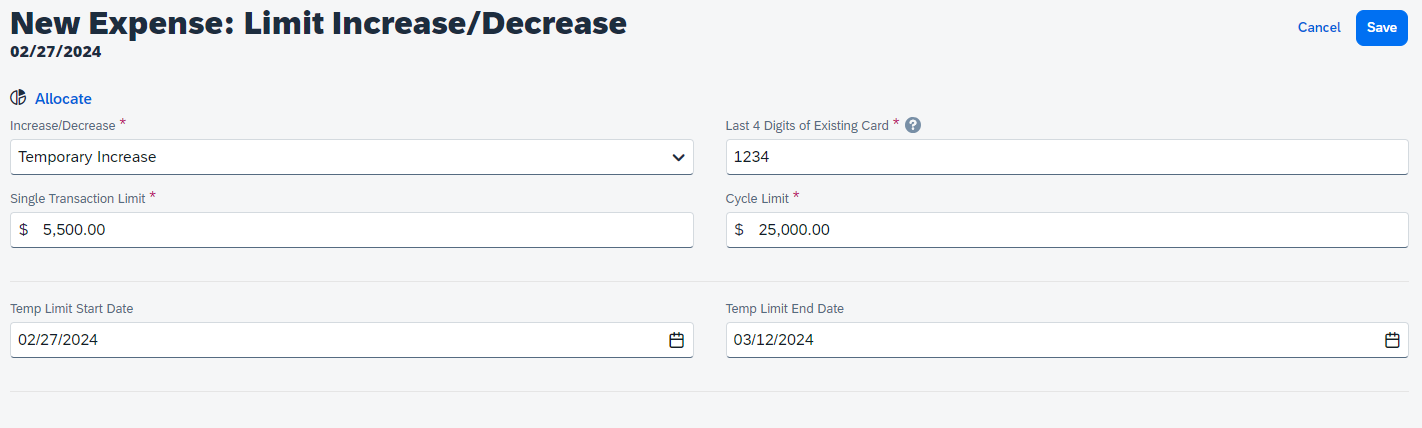The height and width of the screenshot is (428, 1422).
Task: Click the help icon beside Last 4 Digits
Action: click(912, 126)
